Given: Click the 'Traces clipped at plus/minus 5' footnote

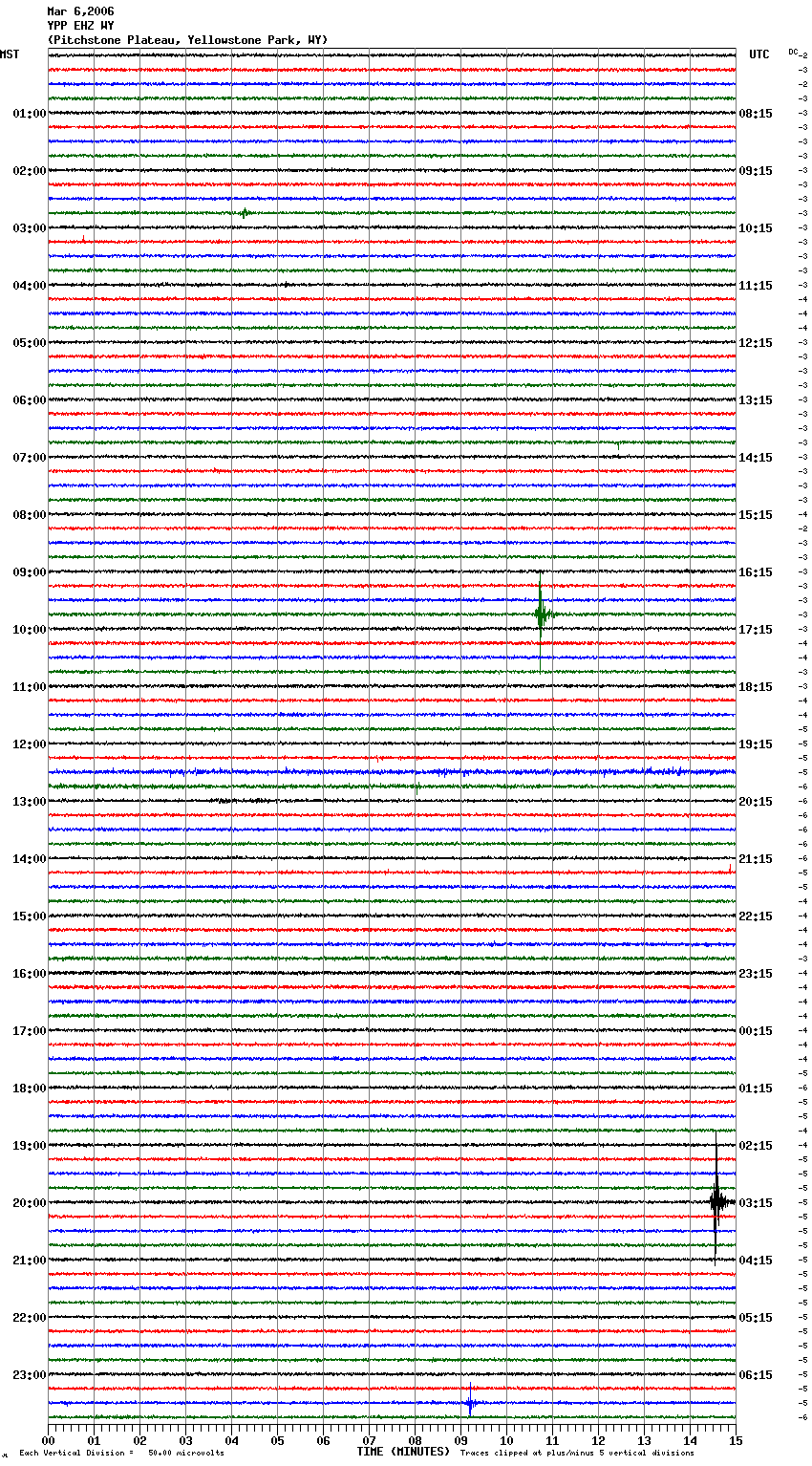Looking at the screenshot, I should [577, 1453].
